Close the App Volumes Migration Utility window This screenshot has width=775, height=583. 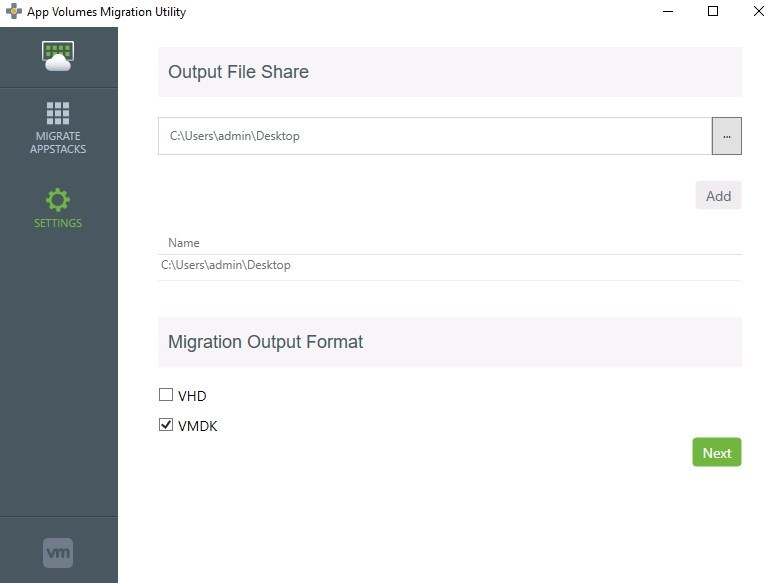pyautogui.click(x=759, y=11)
